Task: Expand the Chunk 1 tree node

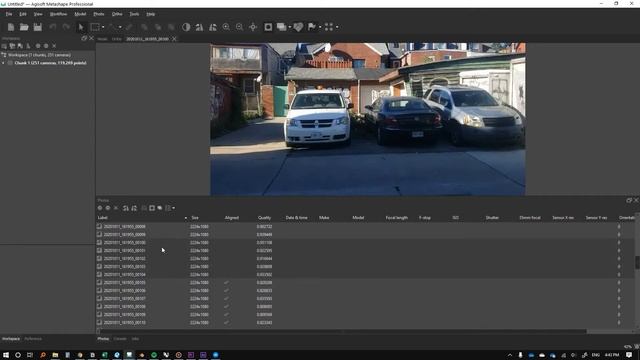Action: click(3, 63)
